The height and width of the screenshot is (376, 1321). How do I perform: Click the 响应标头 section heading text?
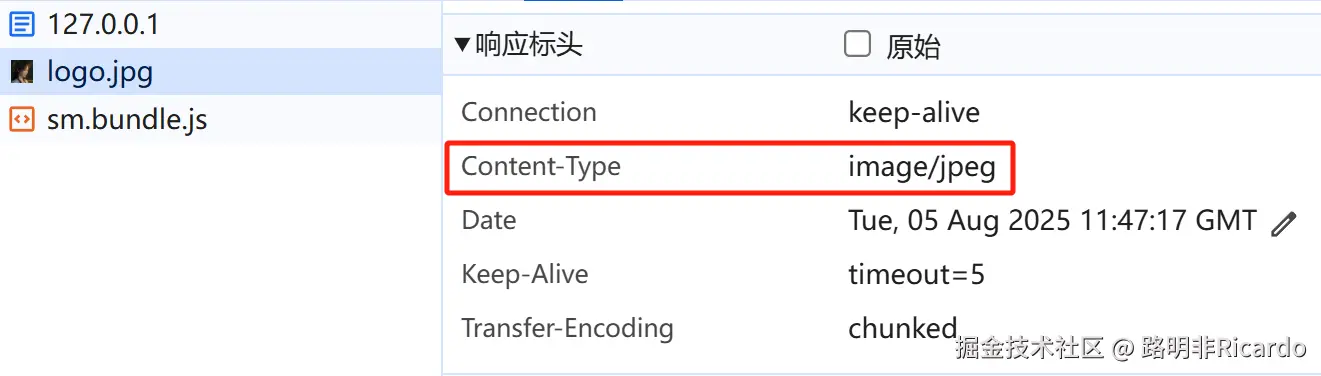tap(529, 45)
